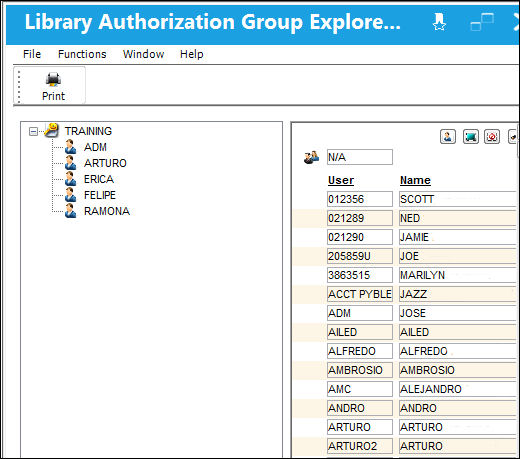
Task: Open the Functions menu
Action: tap(82, 54)
